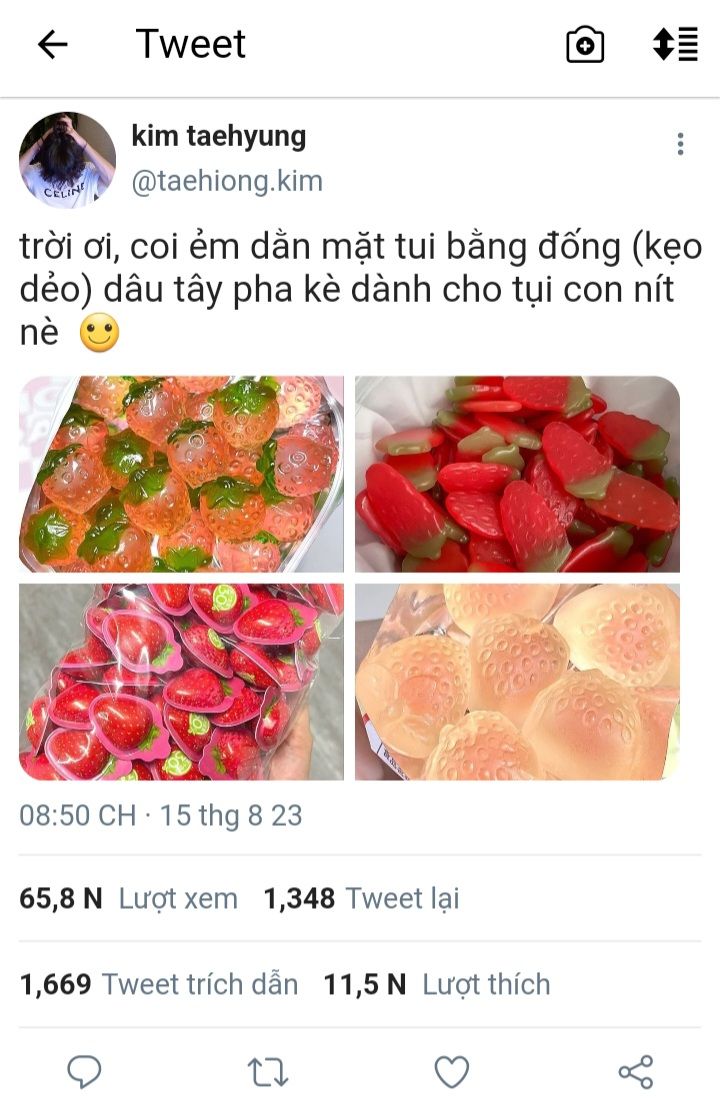Tap the 65,8 N Lượt xem count
This screenshot has width=720, height=1111.
pos(128,898)
